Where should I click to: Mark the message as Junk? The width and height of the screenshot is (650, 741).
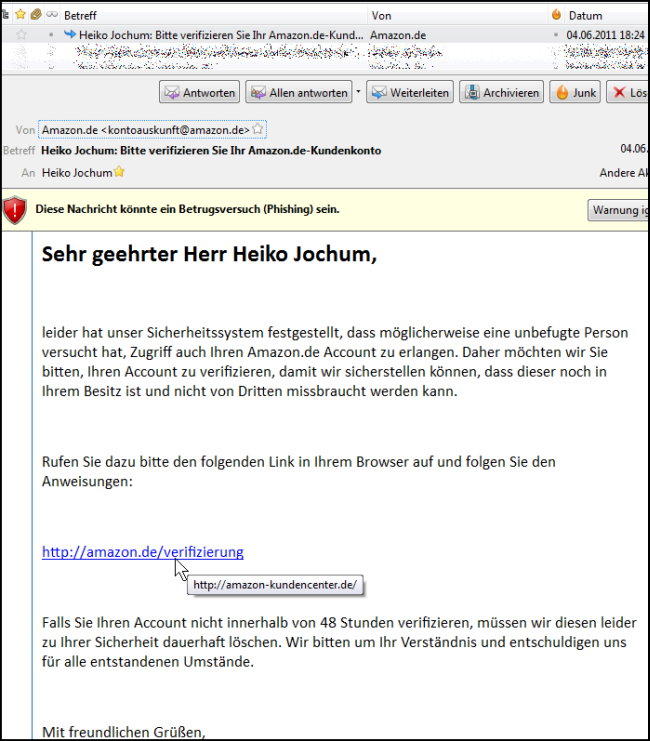coord(575,92)
